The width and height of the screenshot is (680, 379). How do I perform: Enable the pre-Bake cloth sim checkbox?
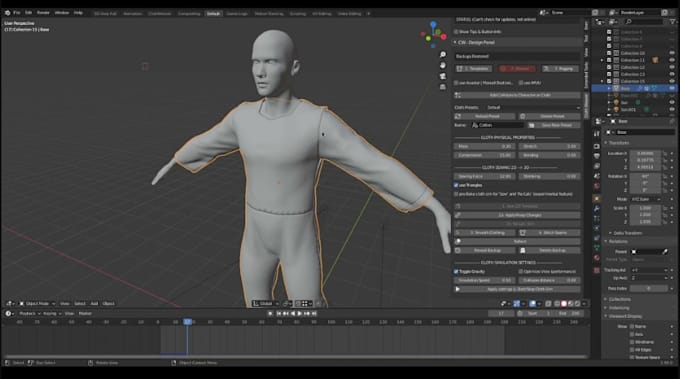pyautogui.click(x=456, y=194)
